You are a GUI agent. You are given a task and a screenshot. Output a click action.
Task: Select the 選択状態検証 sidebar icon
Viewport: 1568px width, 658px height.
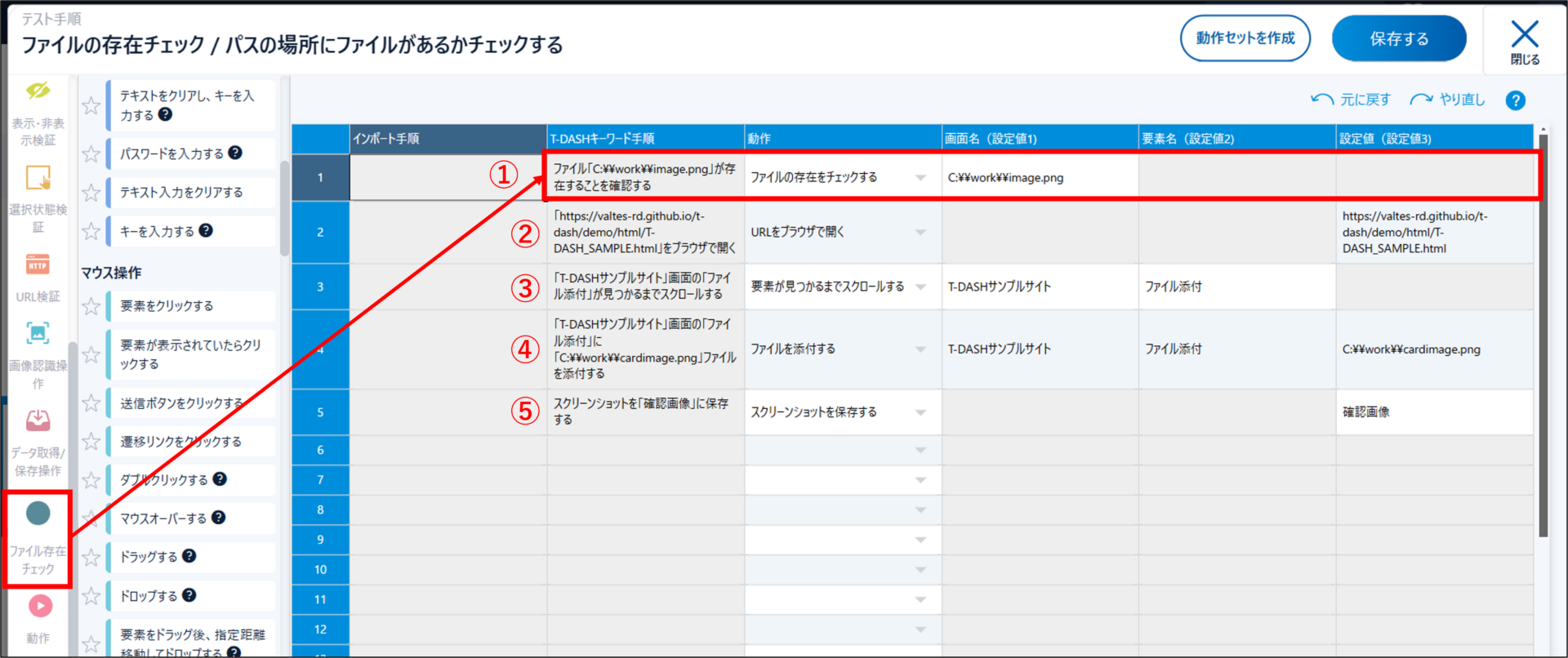coord(38,178)
